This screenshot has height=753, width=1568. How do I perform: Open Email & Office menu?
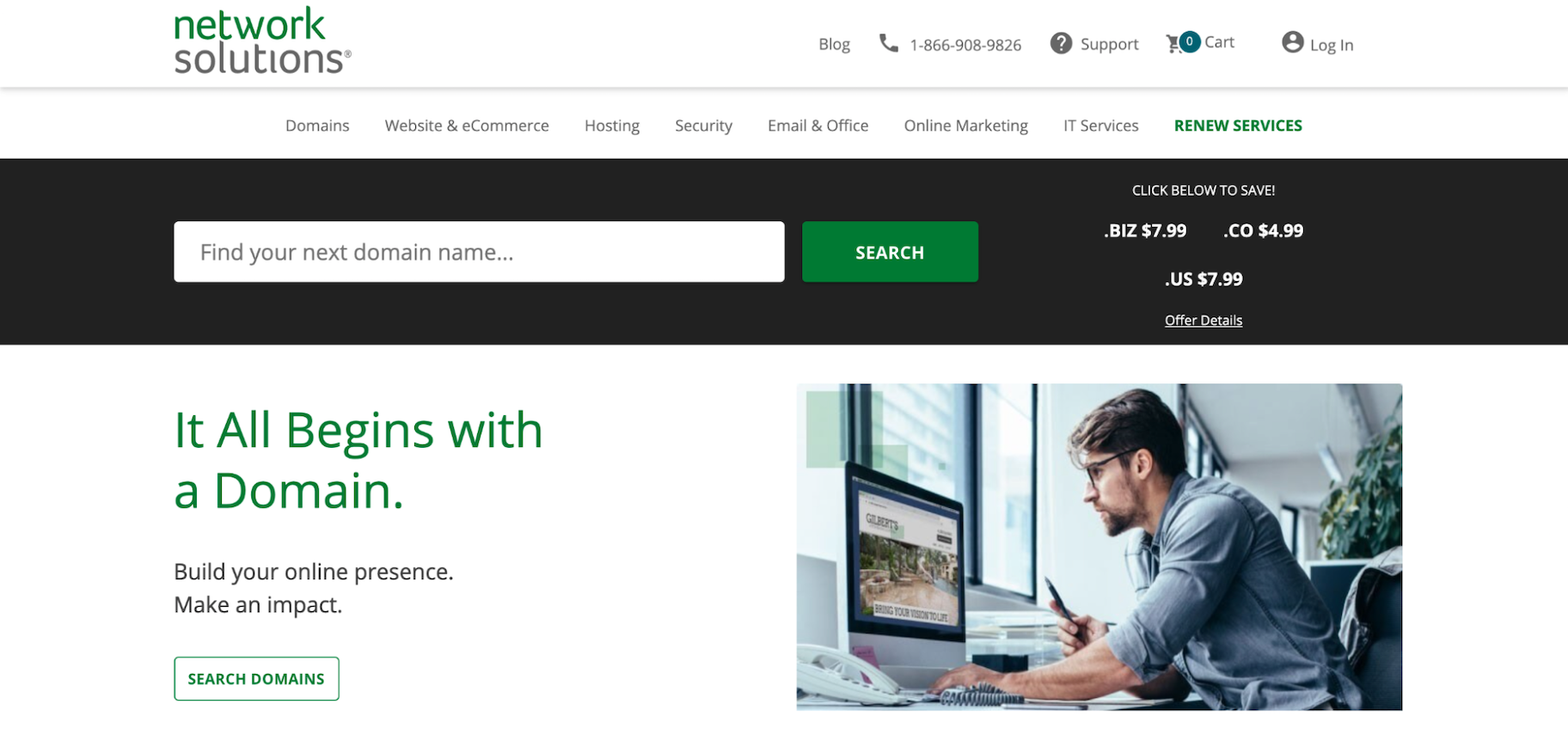coord(818,125)
